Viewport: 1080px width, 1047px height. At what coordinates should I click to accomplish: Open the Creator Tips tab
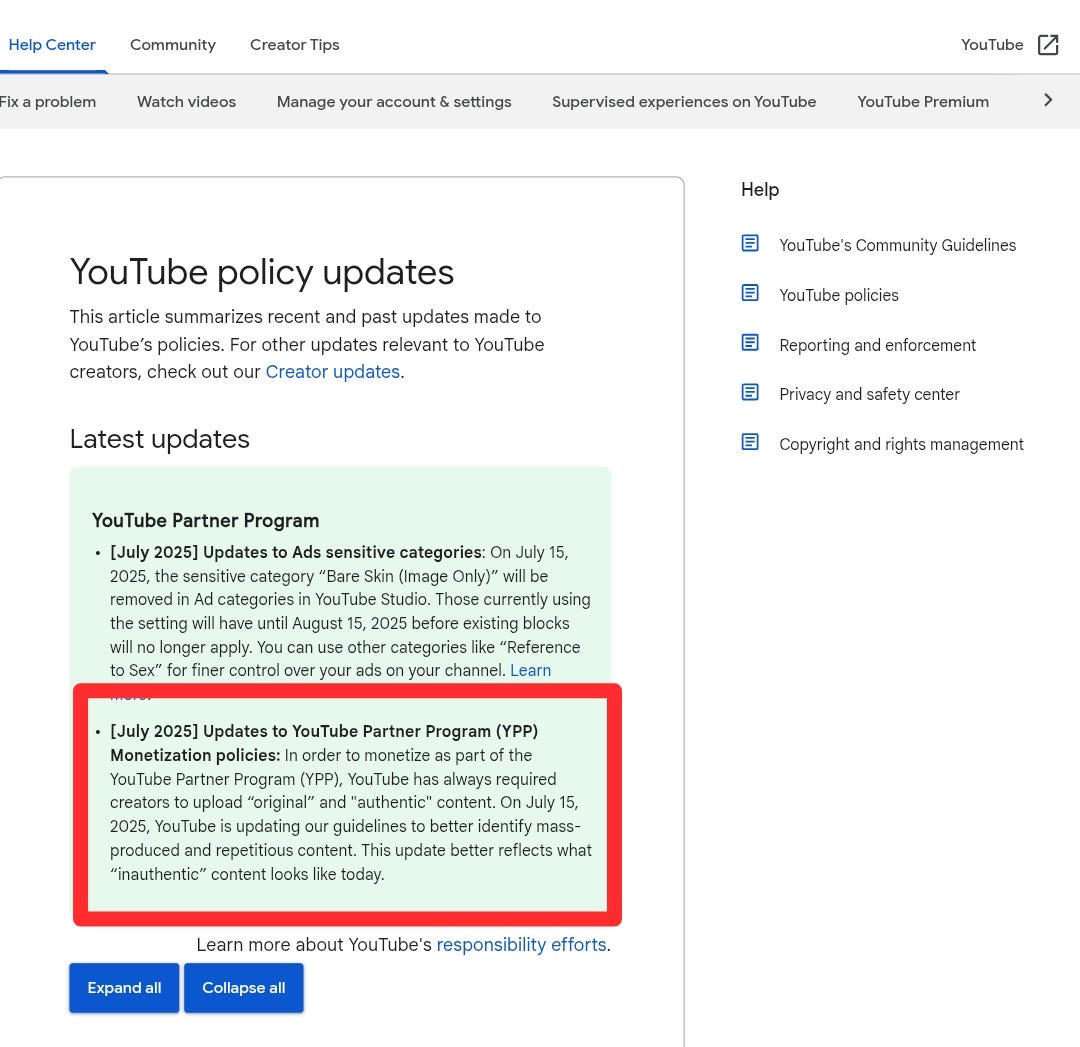pyautogui.click(x=295, y=45)
